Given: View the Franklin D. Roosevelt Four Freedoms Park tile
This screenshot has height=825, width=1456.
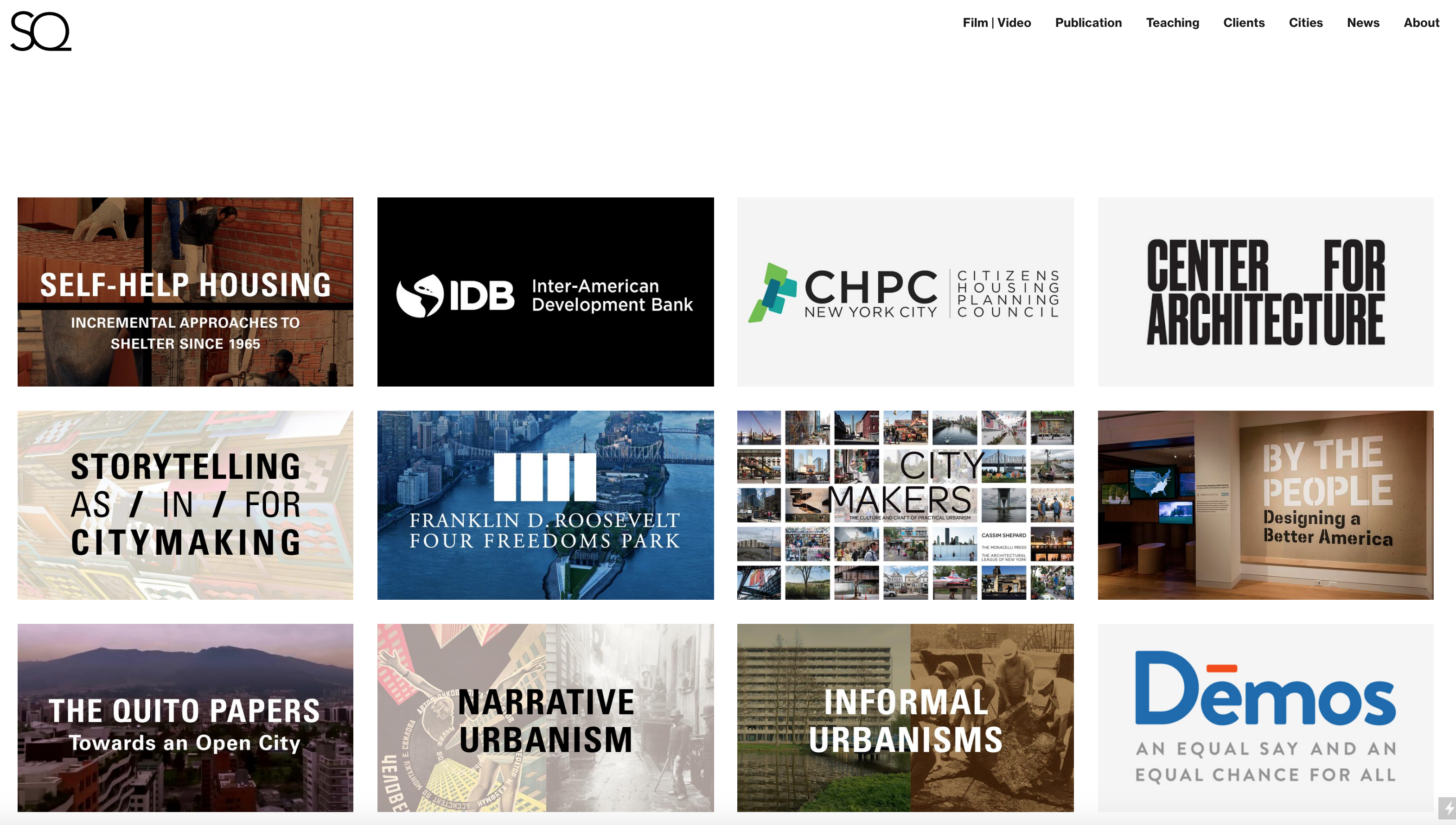Looking at the screenshot, I should point(545,505).
